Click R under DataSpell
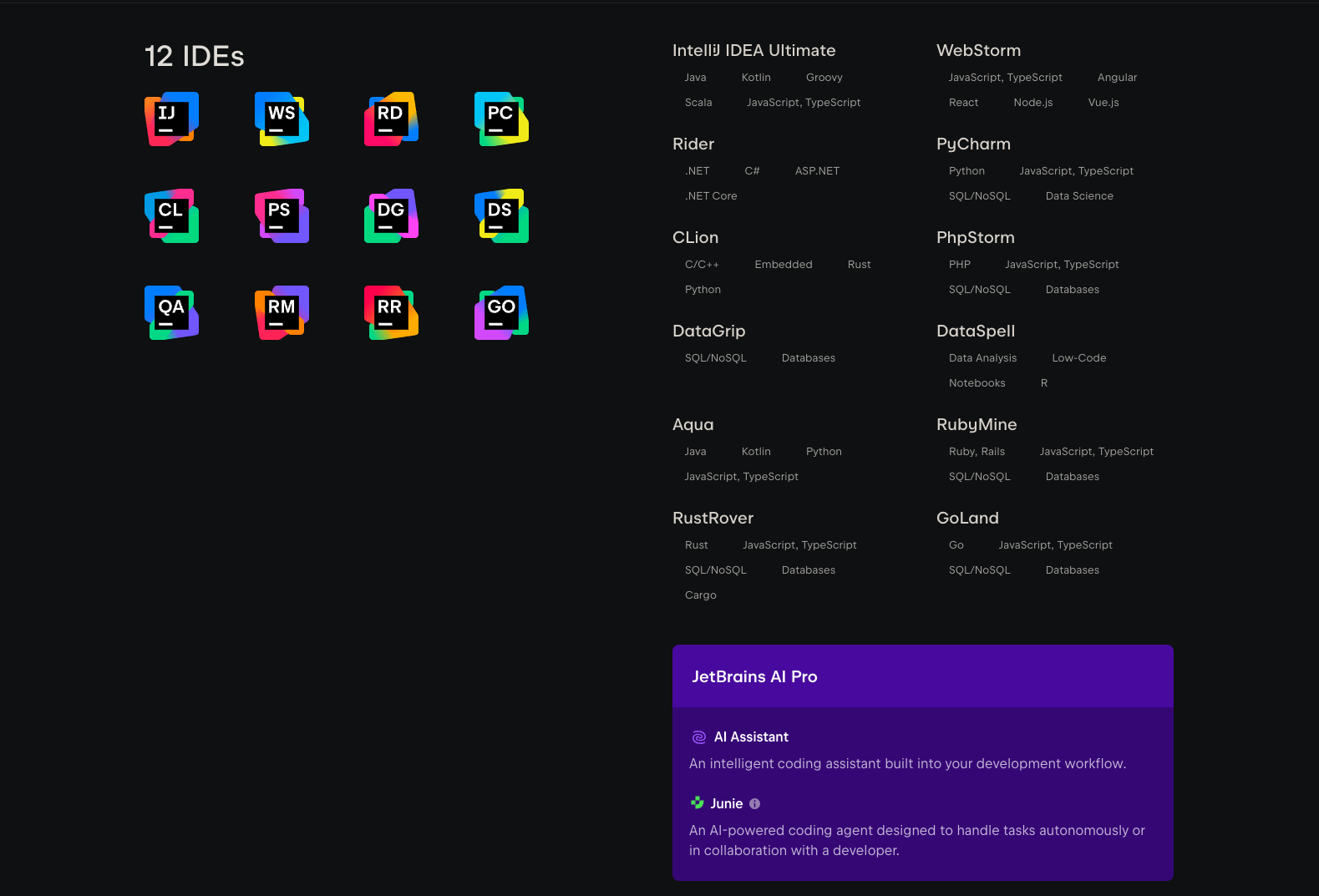Viewport: 1319px width, 896px height. [1044, 383]
